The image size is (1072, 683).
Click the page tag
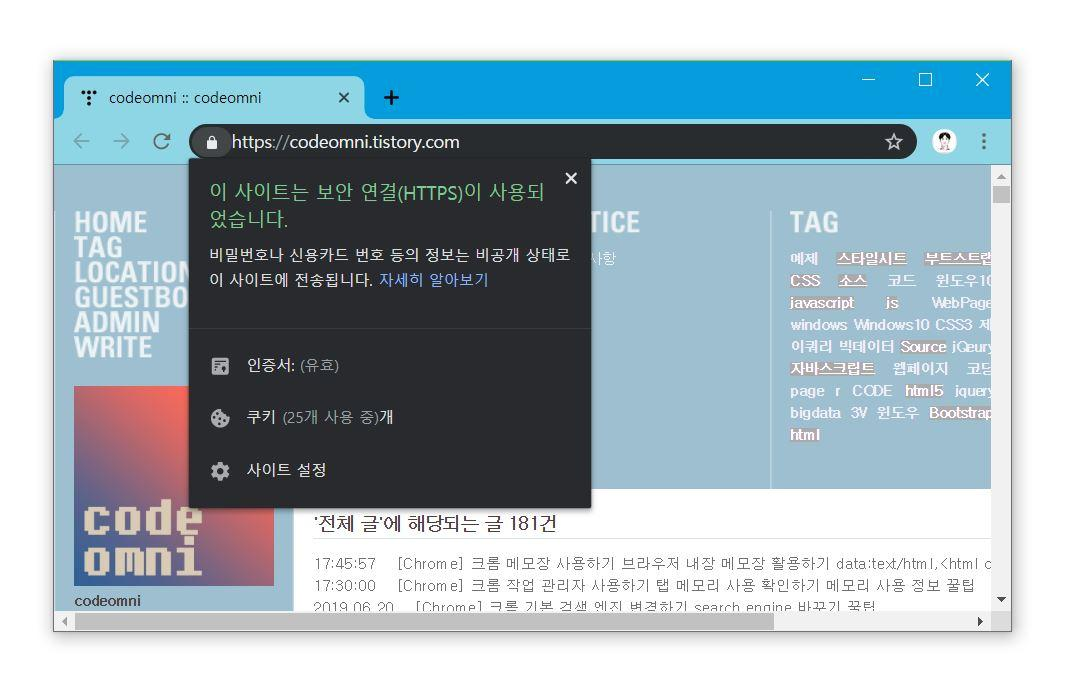[x=807, y=391]
